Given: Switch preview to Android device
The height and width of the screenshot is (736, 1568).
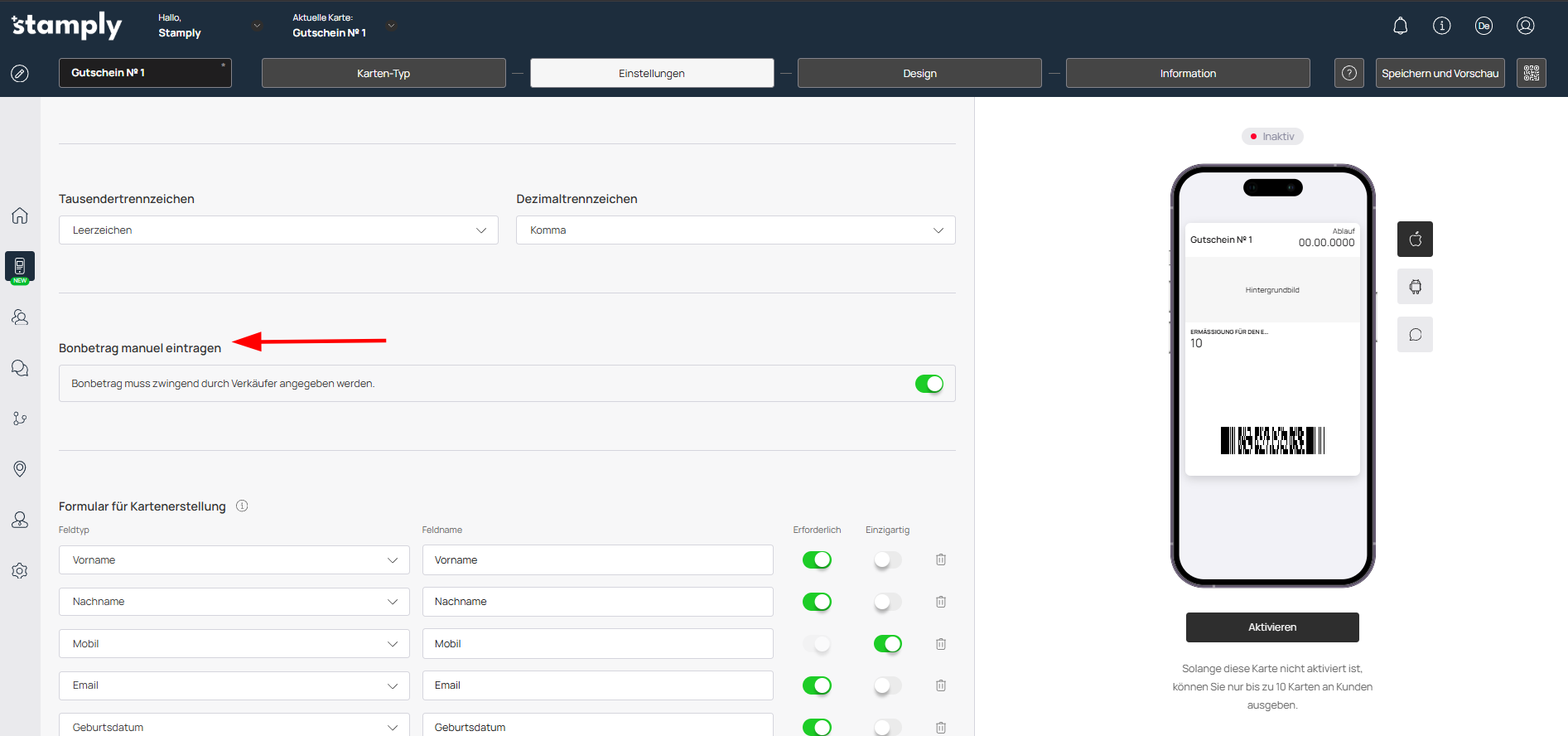Looking at the screenshot, I should (x=1415, y=287).
